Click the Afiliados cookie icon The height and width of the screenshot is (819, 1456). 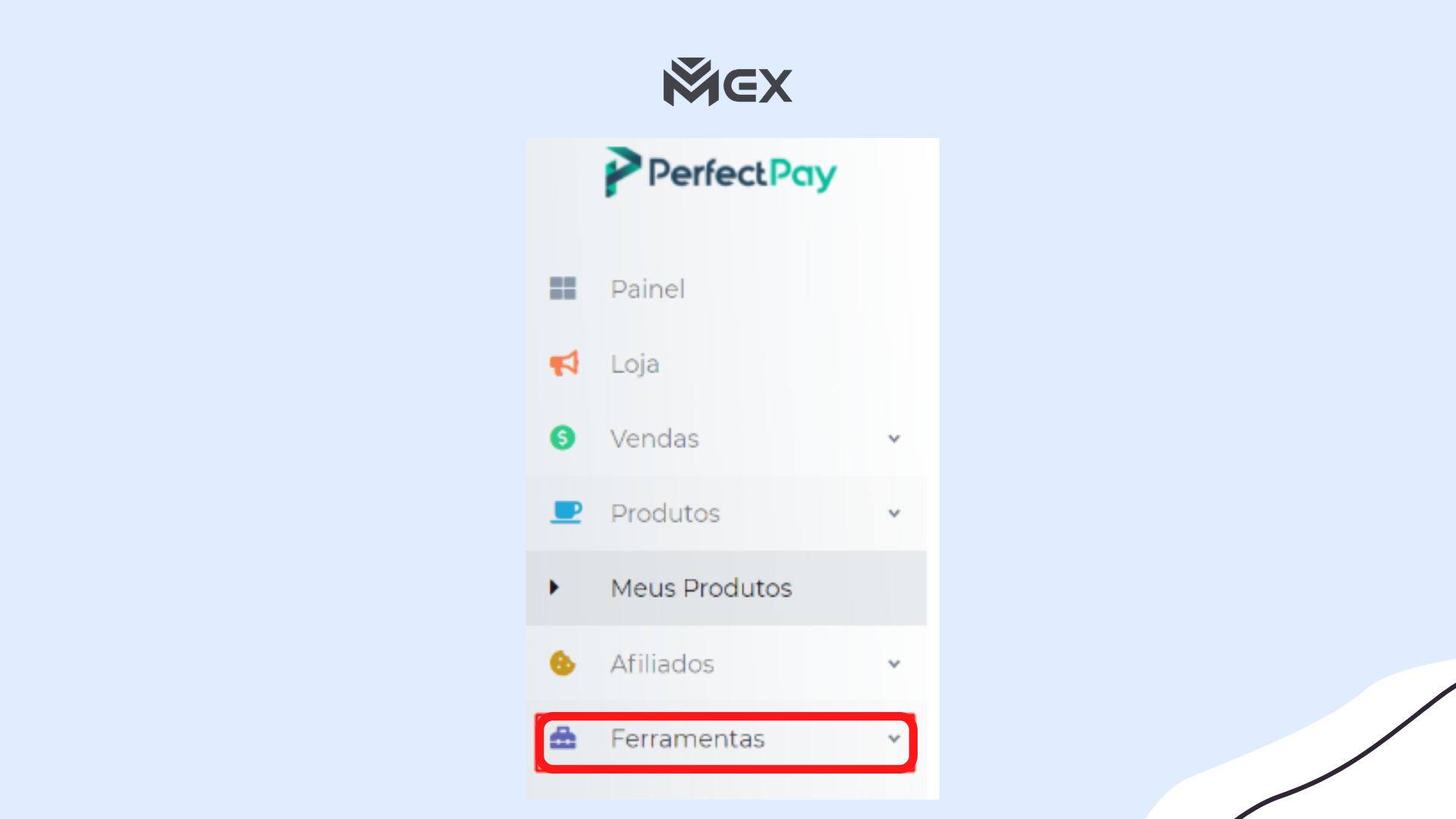click(563, 663)
